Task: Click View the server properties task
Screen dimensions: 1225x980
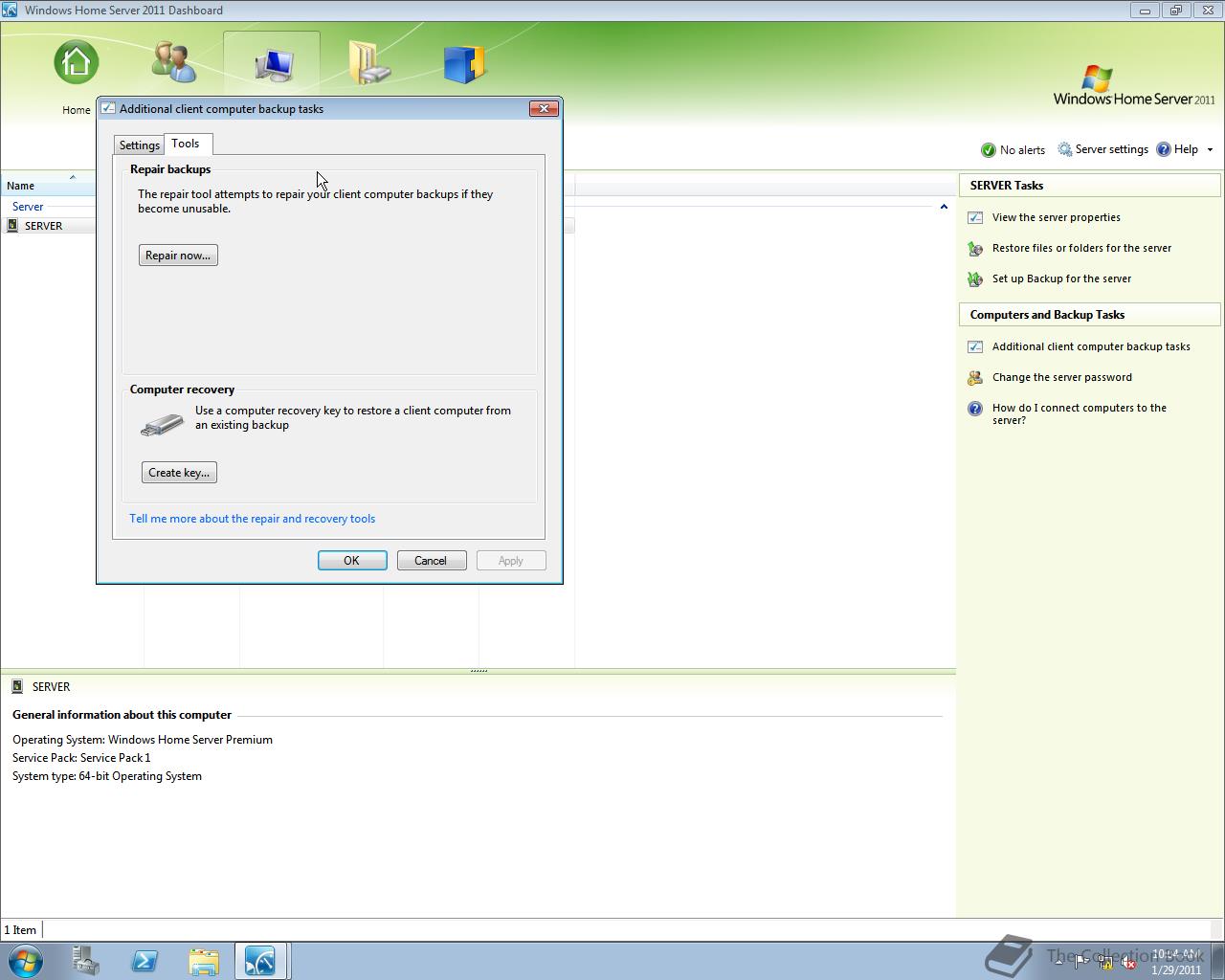Action: click(1056, 217)
